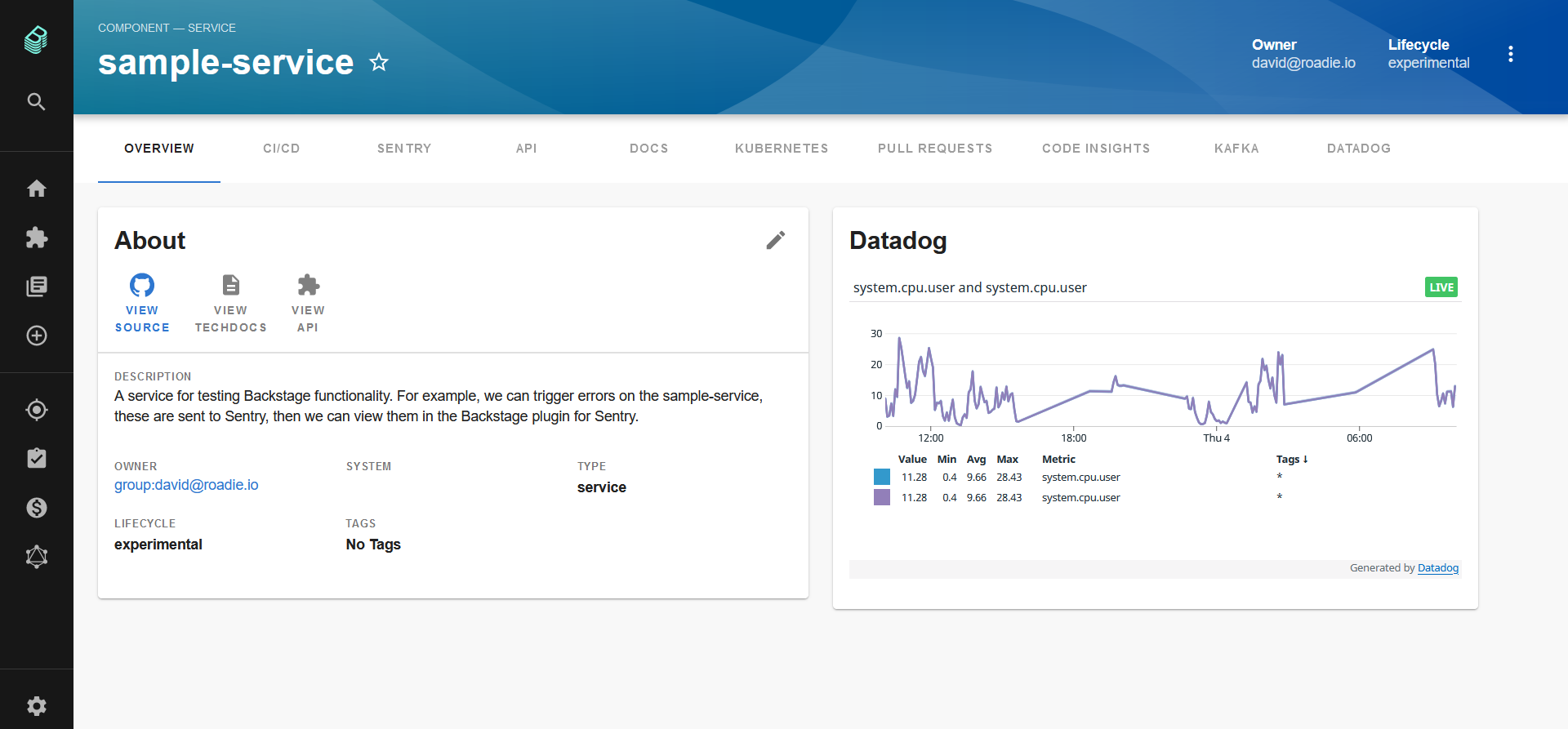The height and width of the screenshot is (729, 1568).
Task: Click the 'No Tags' value
Action: pyautogui.click(x=373, y=545)
